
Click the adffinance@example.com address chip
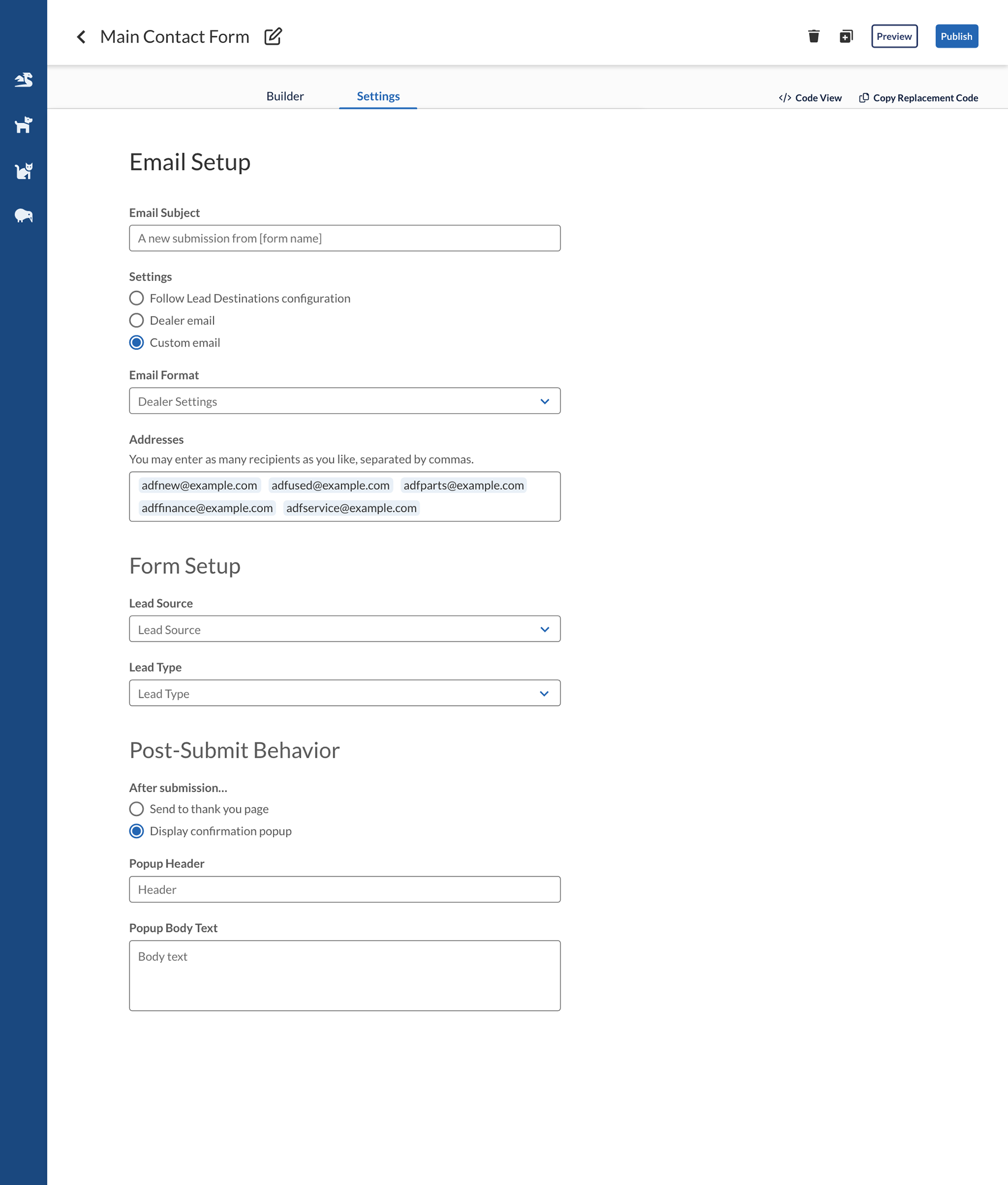(207, 508)
